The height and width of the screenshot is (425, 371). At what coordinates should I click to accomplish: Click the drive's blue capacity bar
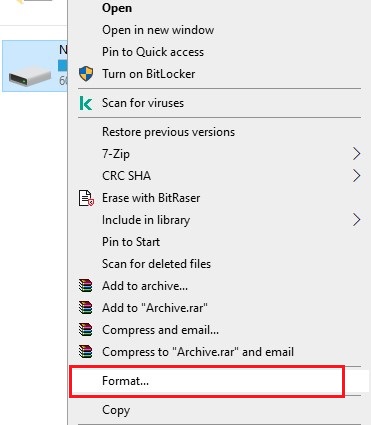click(x=63, y=65)
